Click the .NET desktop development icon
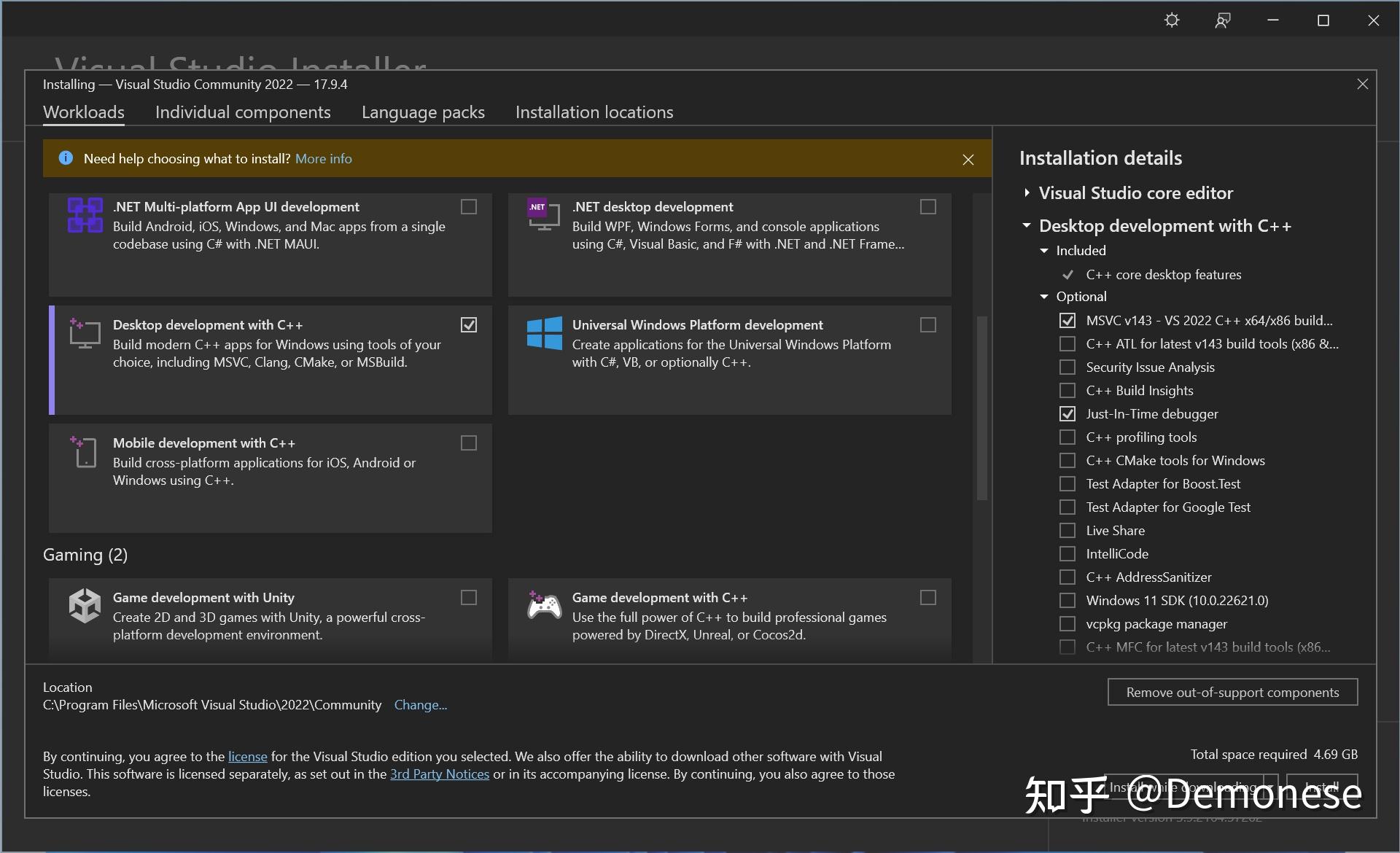1400x853 pixels. [542, 215]
